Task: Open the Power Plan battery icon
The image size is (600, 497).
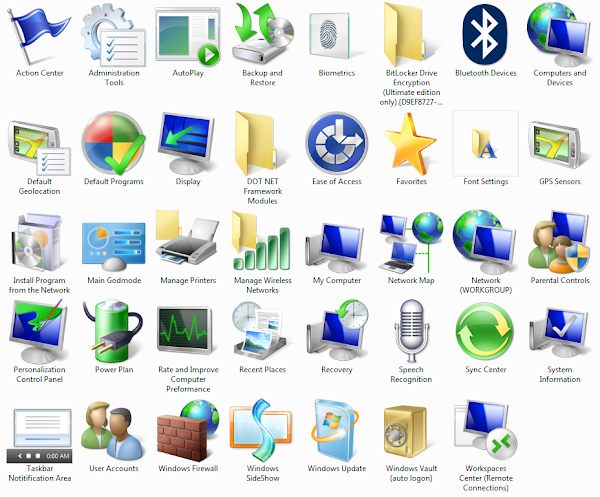Action: [x=113, y=331]
